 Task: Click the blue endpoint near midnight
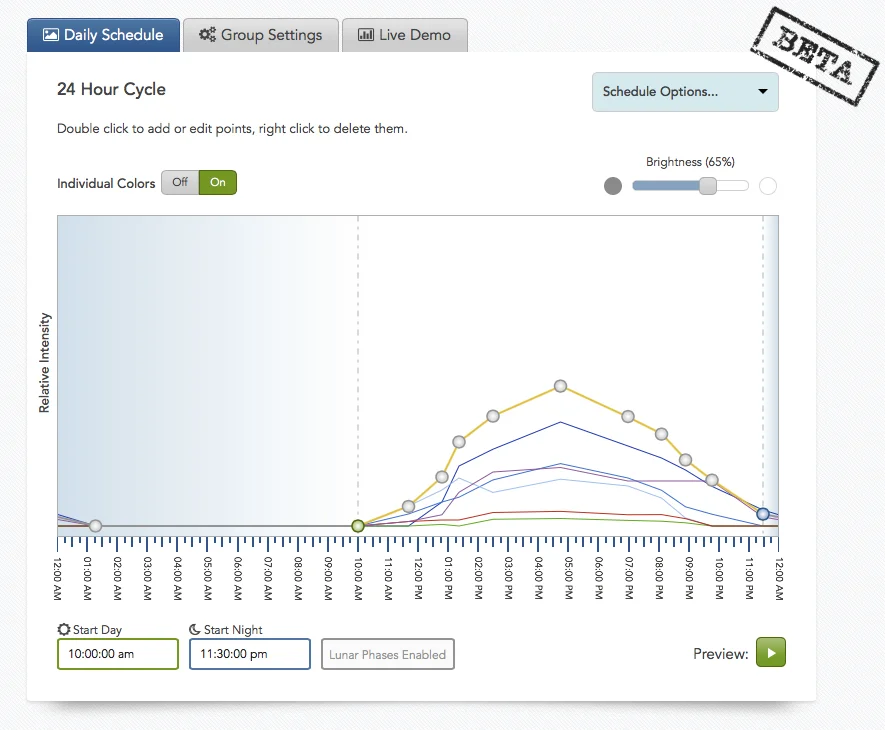coord(763,514)
